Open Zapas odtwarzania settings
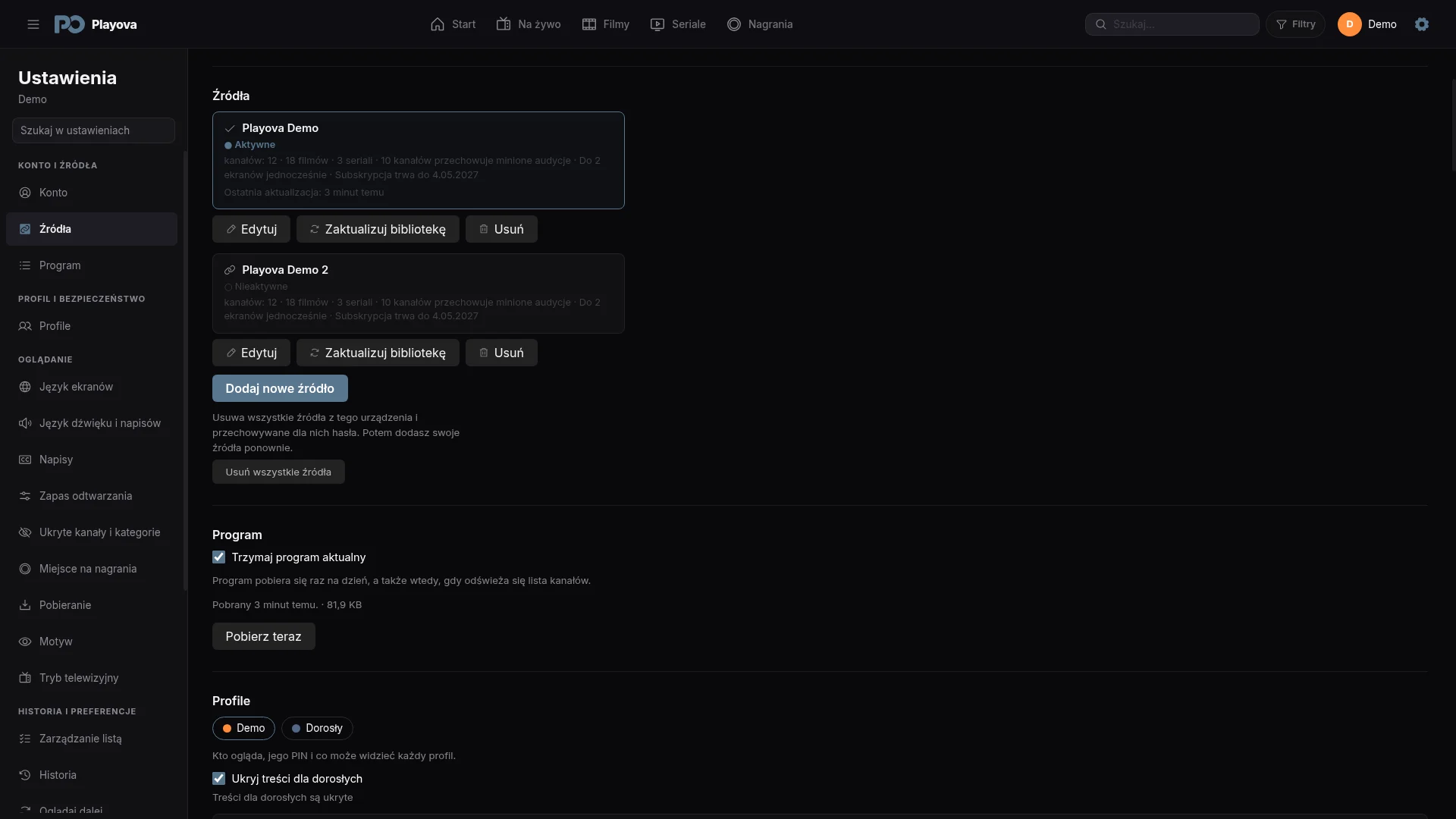The height and width of the screenshot is (819, 1456). point(92,496)
